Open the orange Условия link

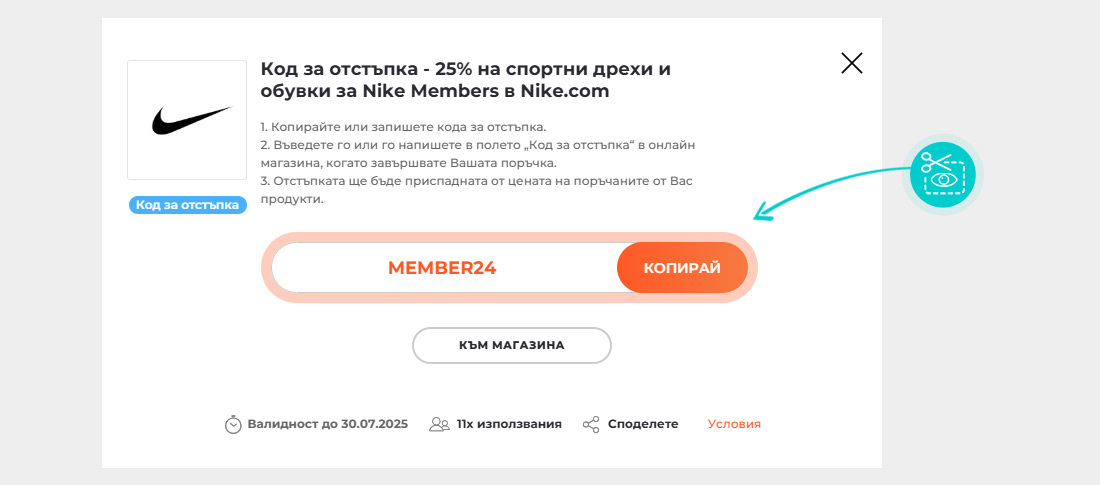tap(734, 424)
